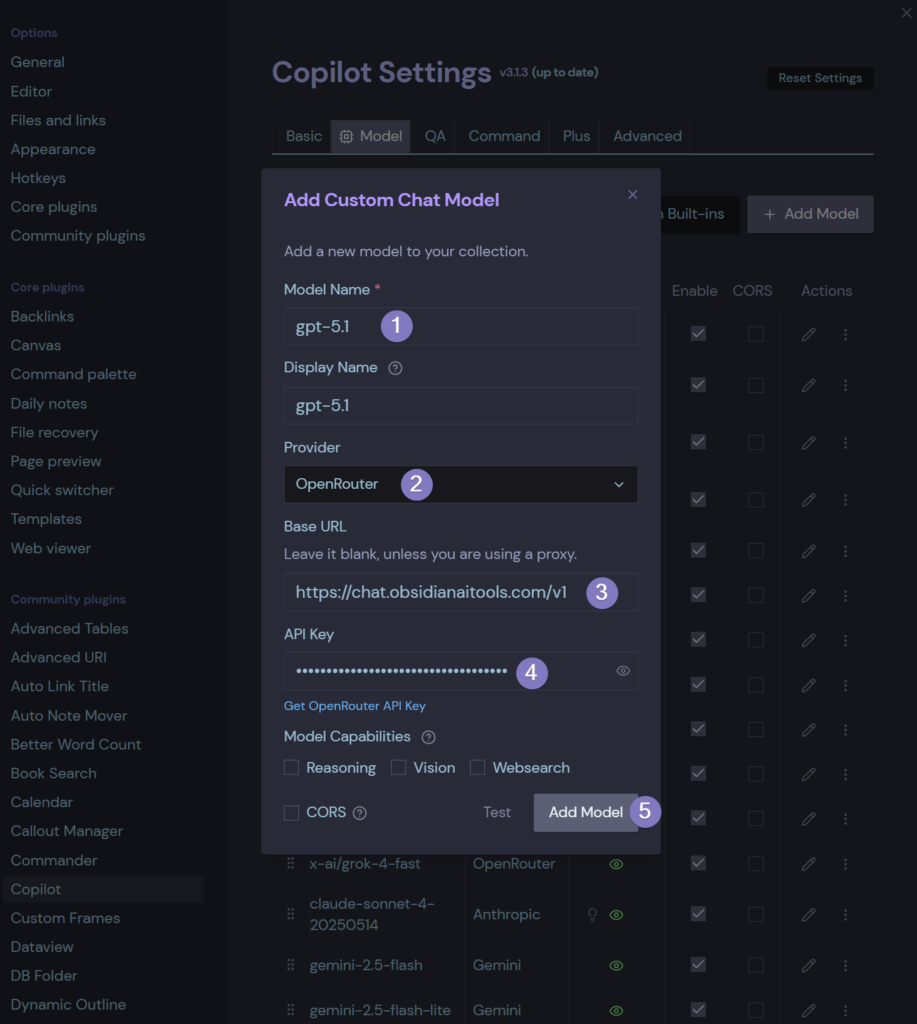Reveal the API Key using the eye icon
Viewport: 917px width, 1024px height.
(x=623, y=671)
